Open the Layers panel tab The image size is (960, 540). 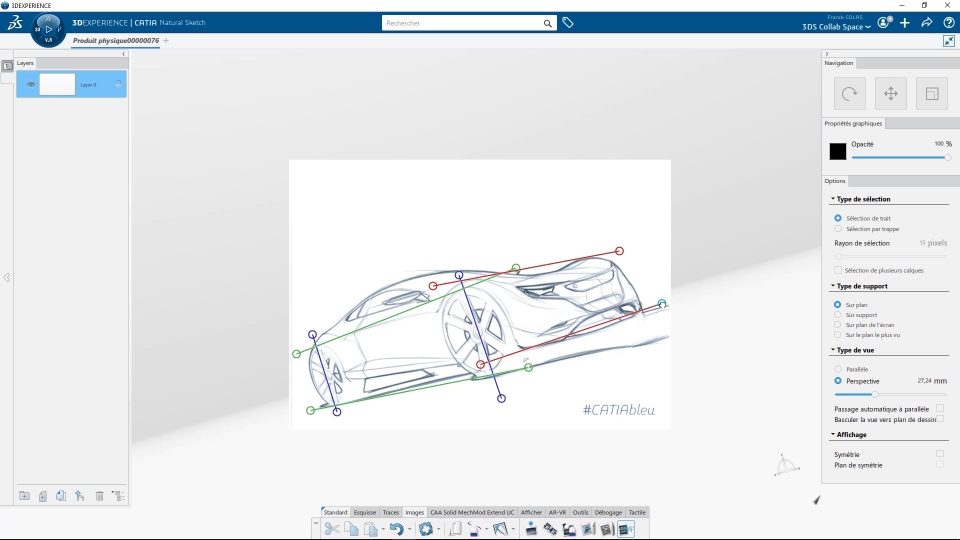tap(25, 63)
